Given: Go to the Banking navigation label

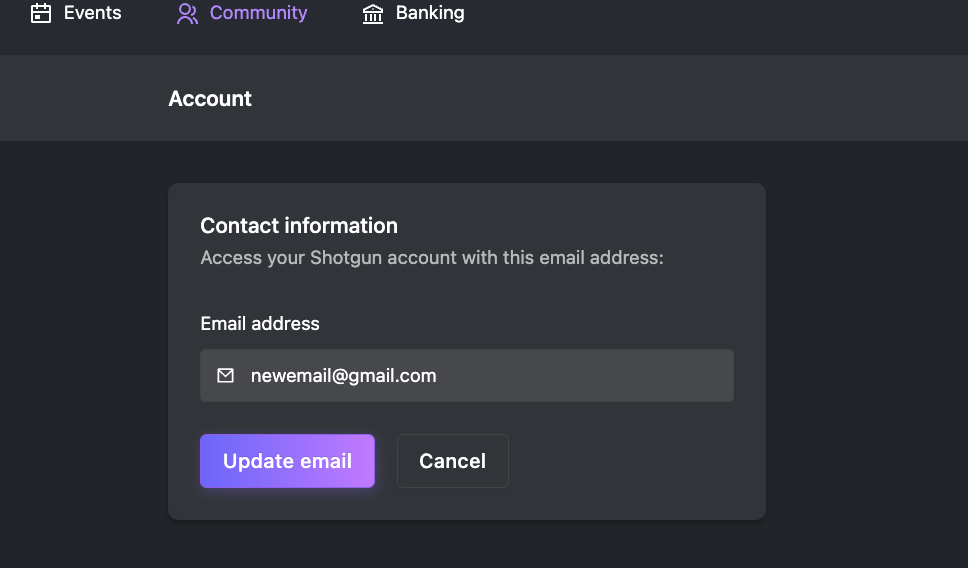Looking at the screenshot, I should click(430, 13).
